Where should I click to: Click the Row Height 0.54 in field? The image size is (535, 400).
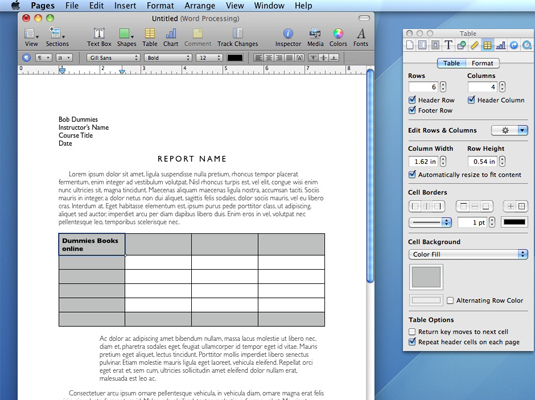tap(483, 161)
